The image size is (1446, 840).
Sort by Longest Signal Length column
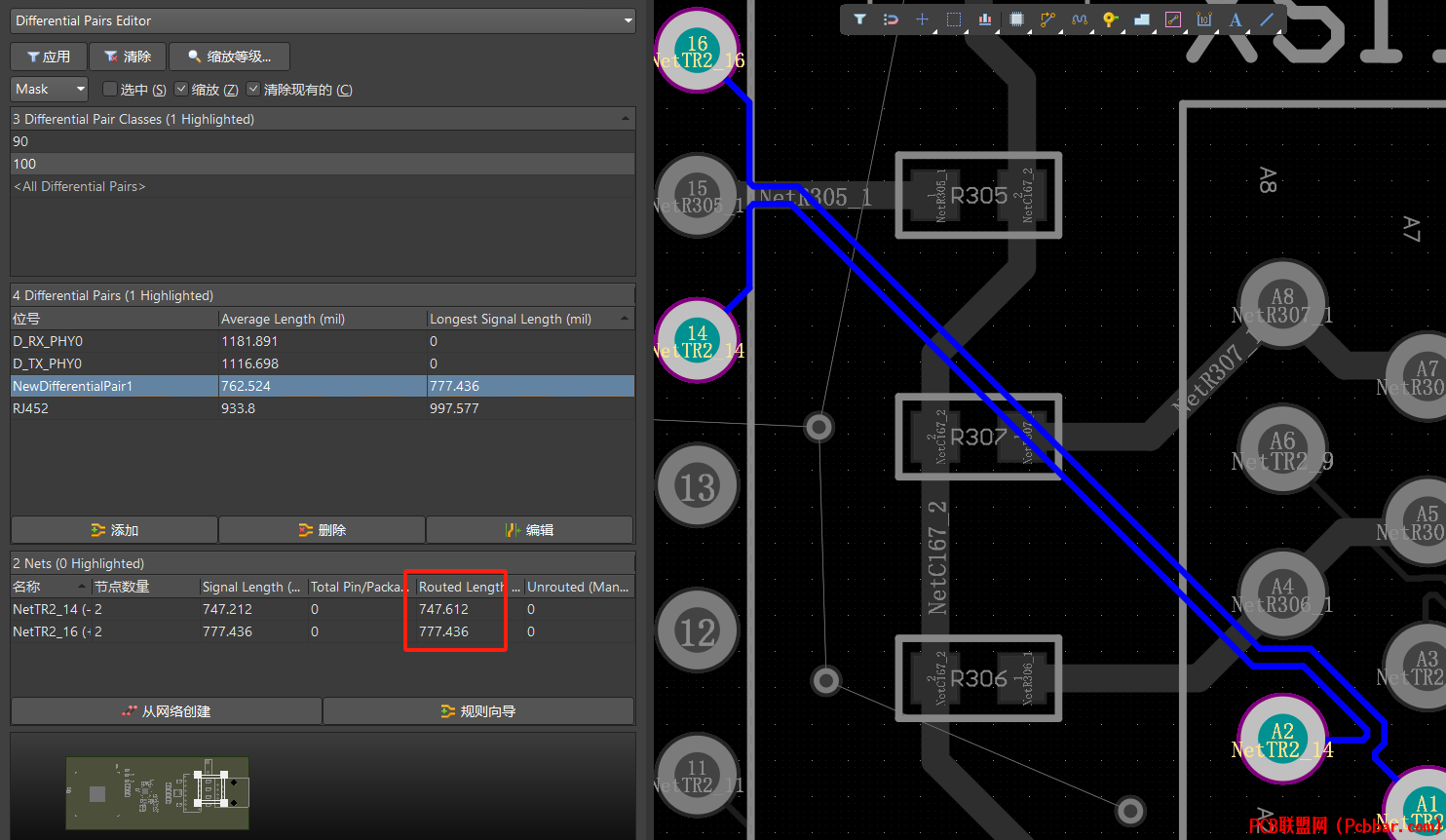click(x=531, y=319)
